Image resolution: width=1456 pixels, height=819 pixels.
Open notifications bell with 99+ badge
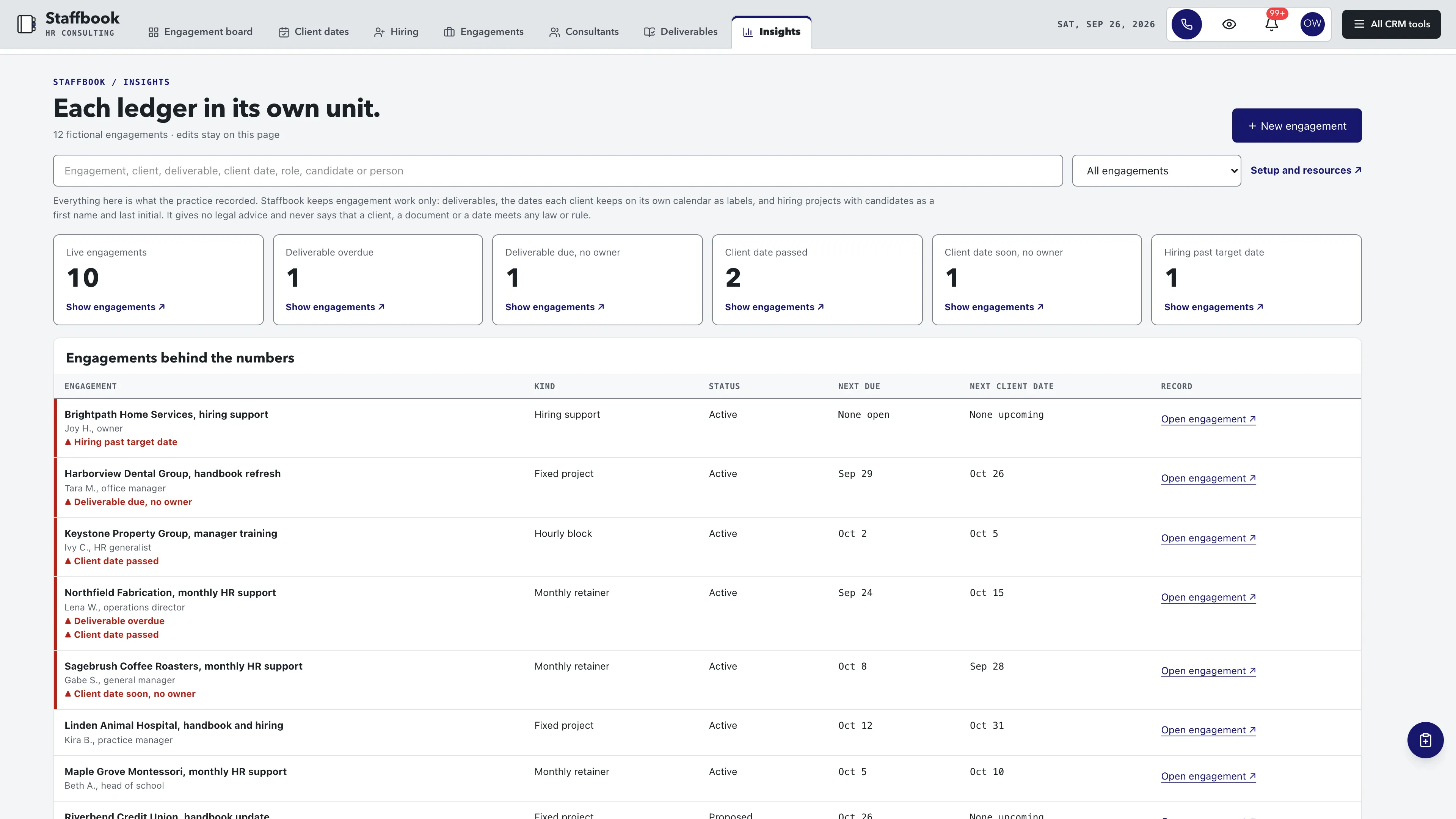coord(1272,24)
